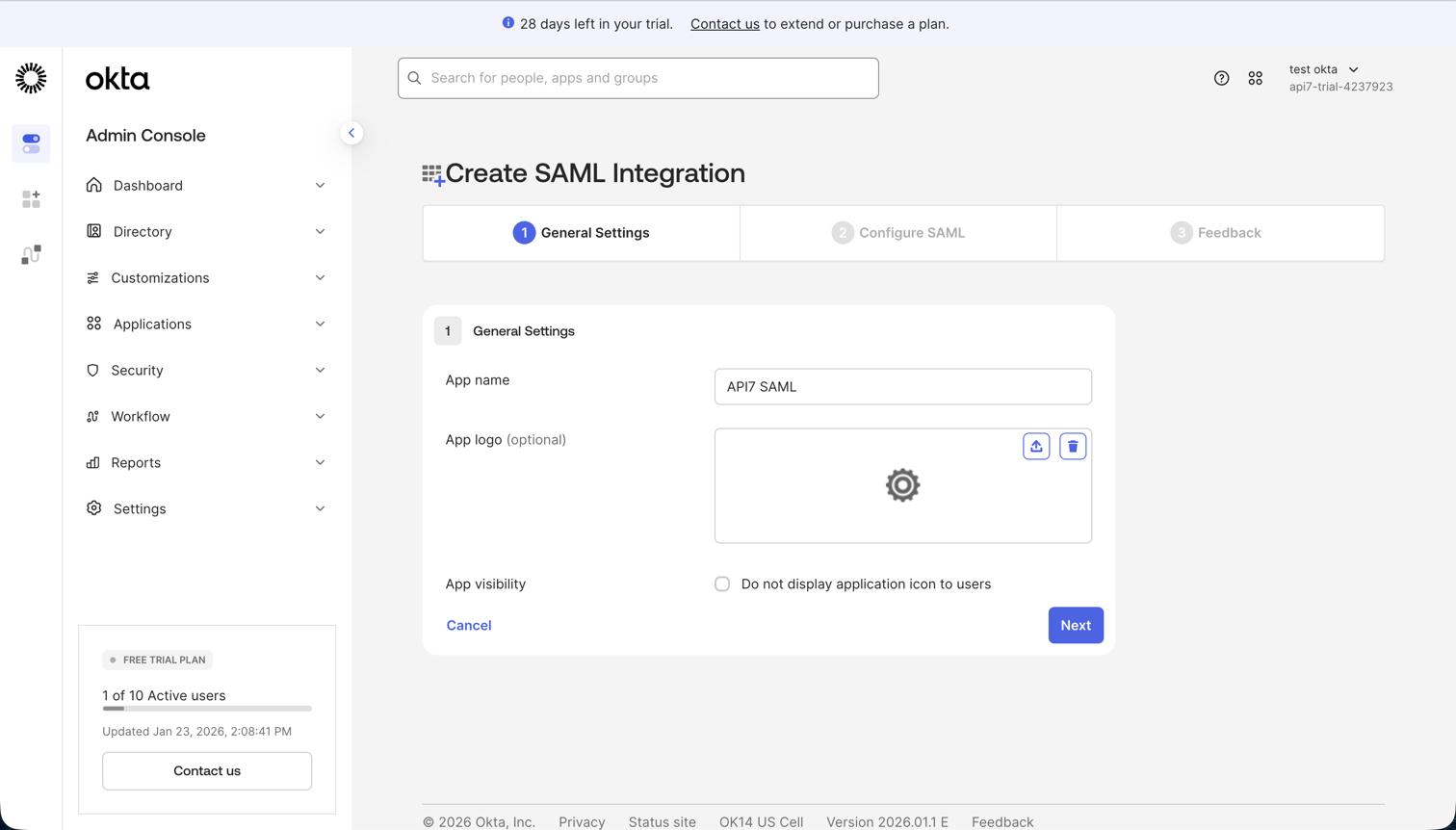The width and height of the screenshot is (1456, 830).
Task: Click the App name input field
Action: [902, 386]
